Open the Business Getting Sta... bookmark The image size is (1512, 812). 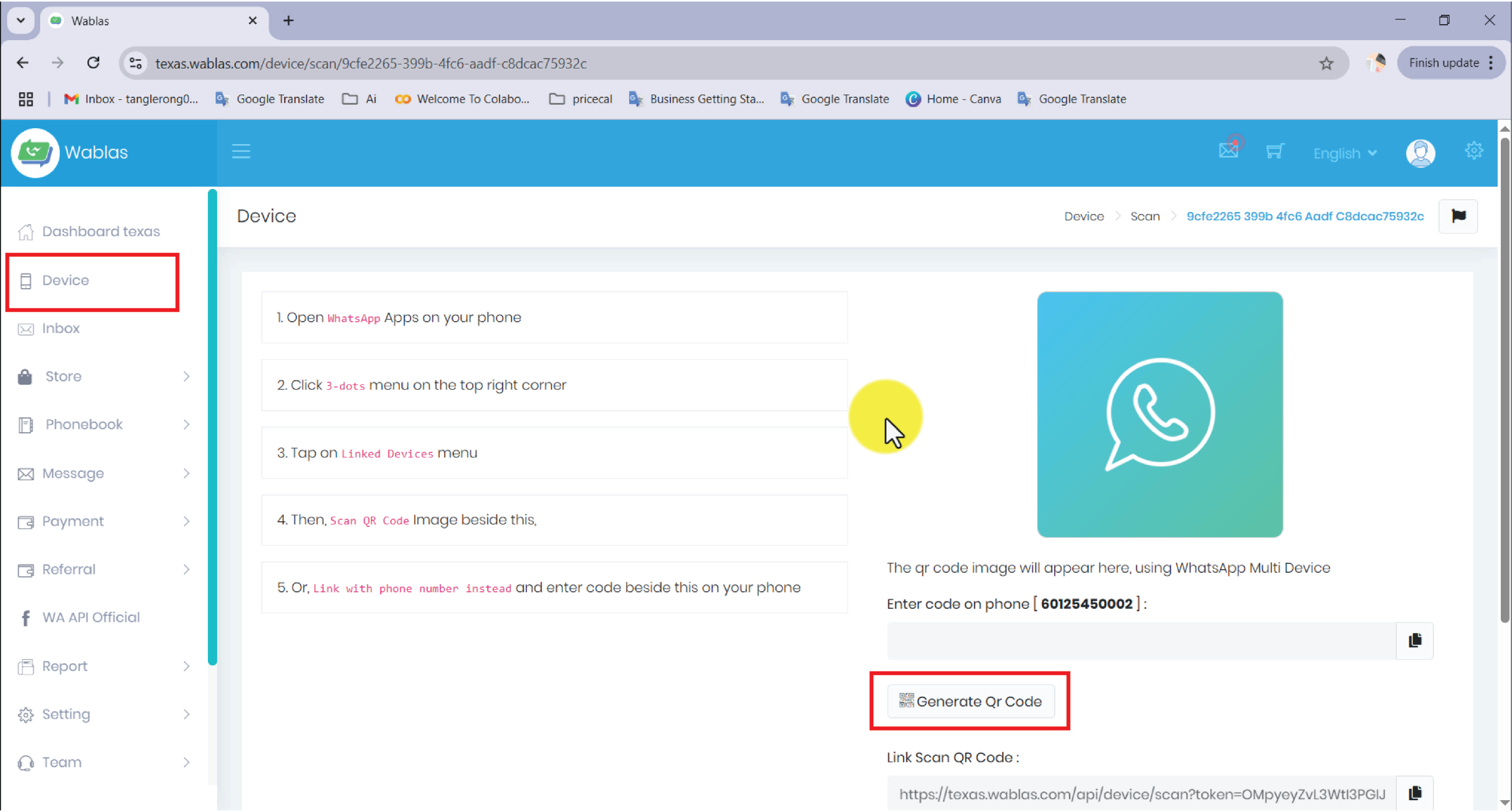click(x=697, y=99)
